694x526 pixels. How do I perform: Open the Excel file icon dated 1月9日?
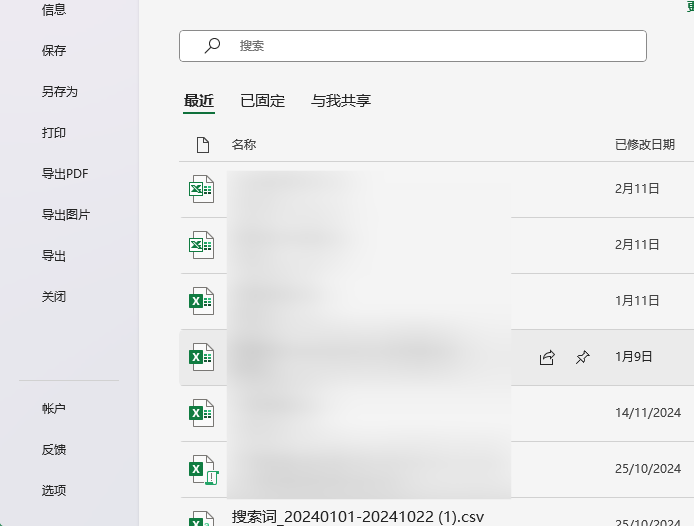point(201,357)
